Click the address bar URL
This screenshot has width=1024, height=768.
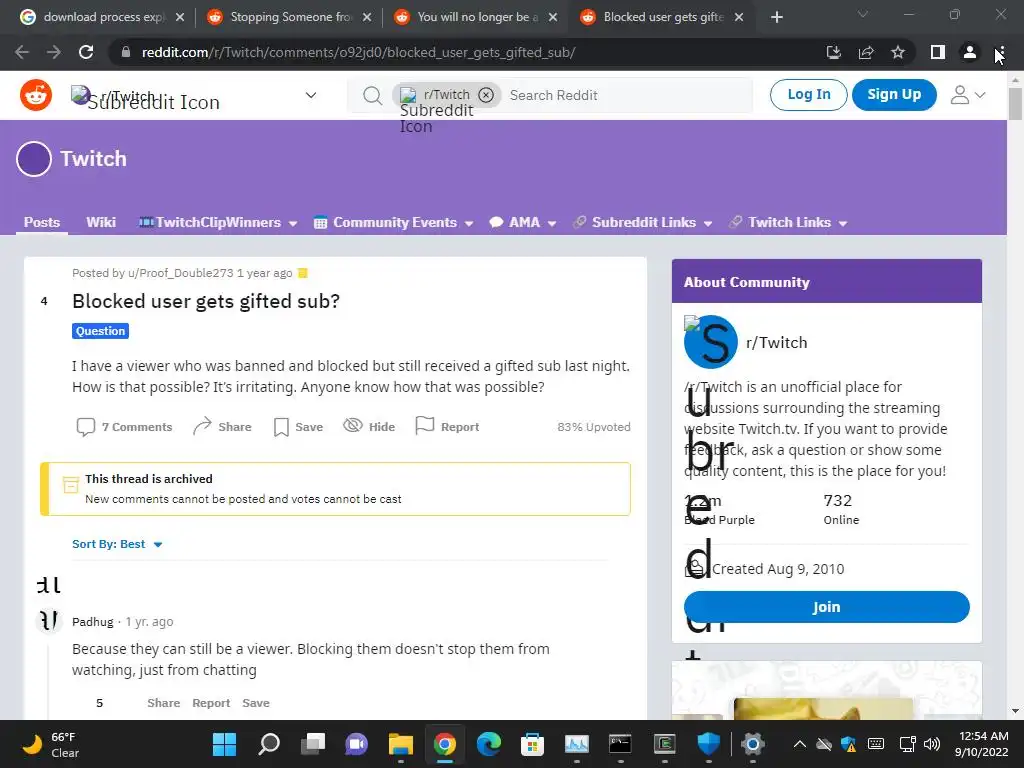coord(358,52)
